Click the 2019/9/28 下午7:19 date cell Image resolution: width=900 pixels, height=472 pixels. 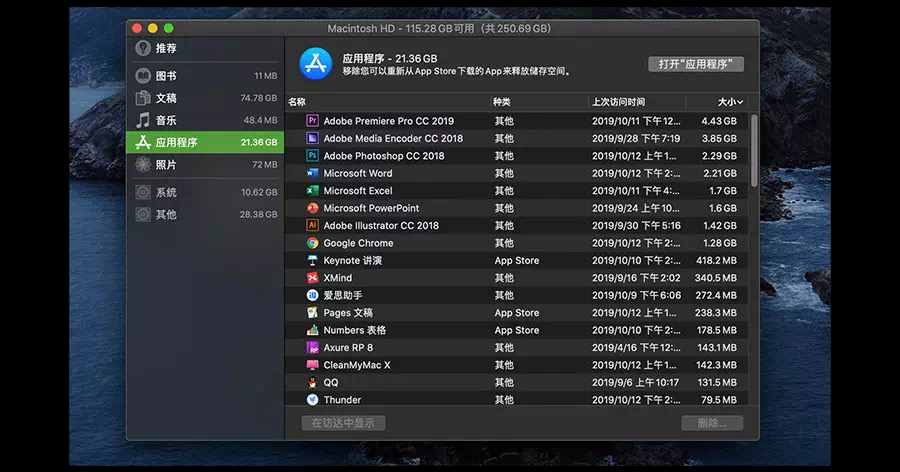[x=636, y=138]
